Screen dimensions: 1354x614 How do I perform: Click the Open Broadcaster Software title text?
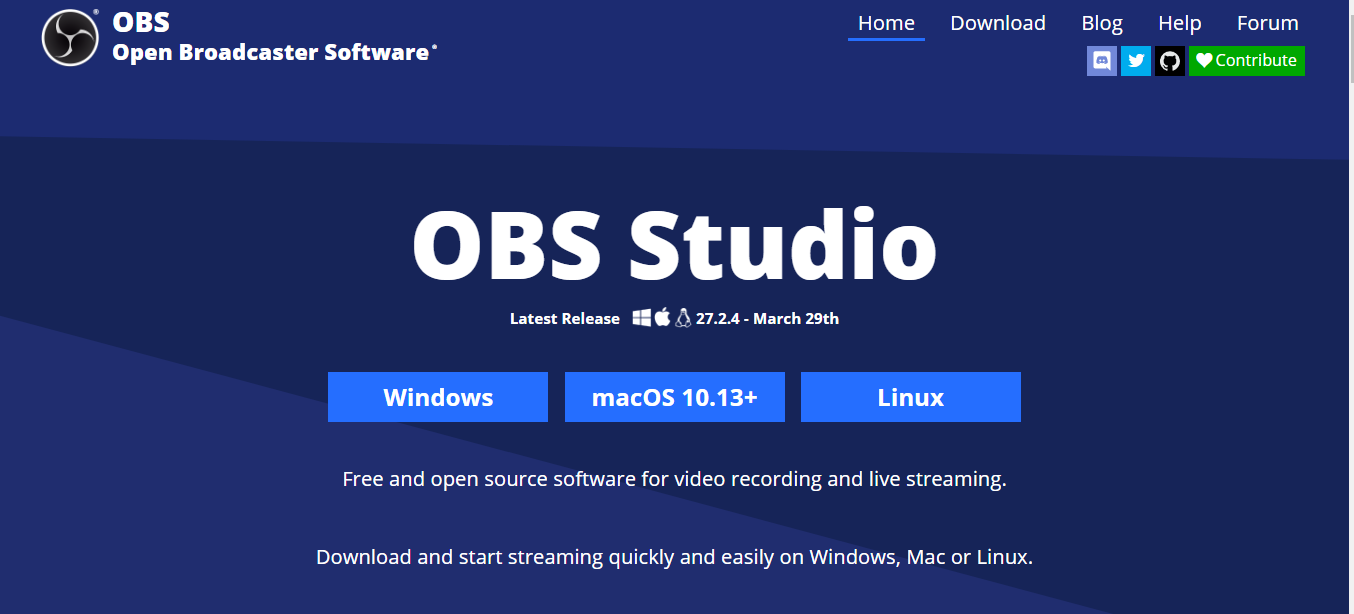click(x=270, y=52)
